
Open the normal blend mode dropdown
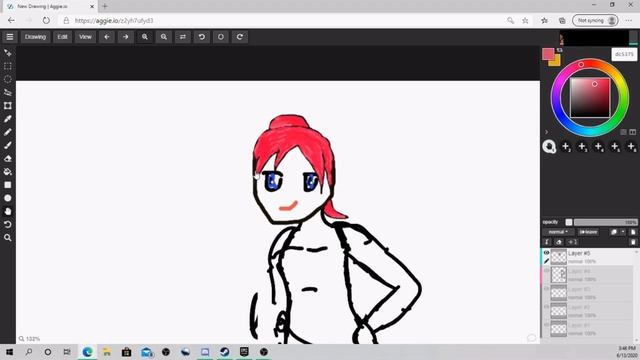pyautogui.click(x=558, y=232)
